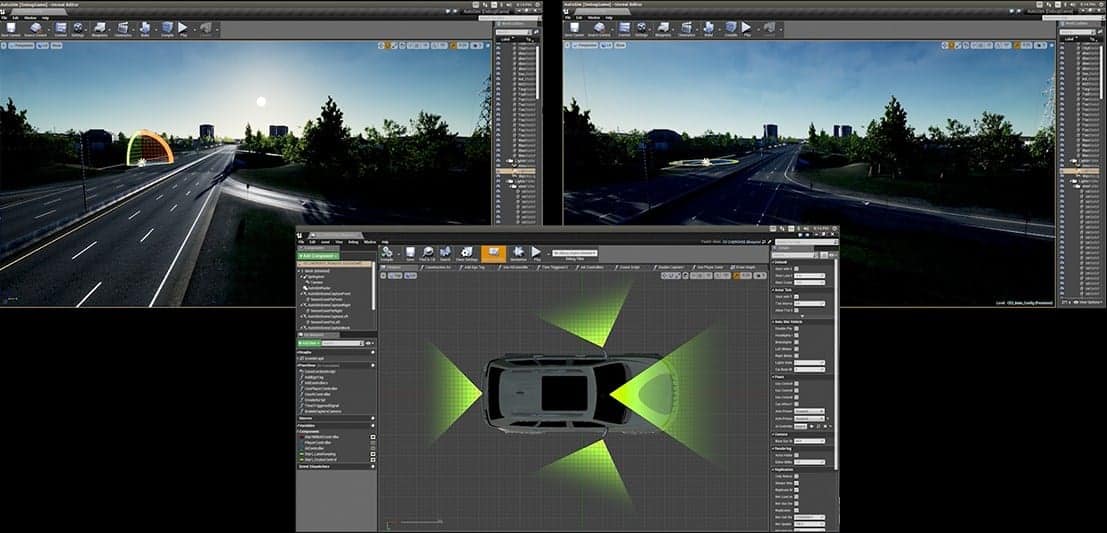Open Class Settings in the blueprint toolbar
The width and height of the screenshot is (1107, 533).
click(x=467, y=254)
